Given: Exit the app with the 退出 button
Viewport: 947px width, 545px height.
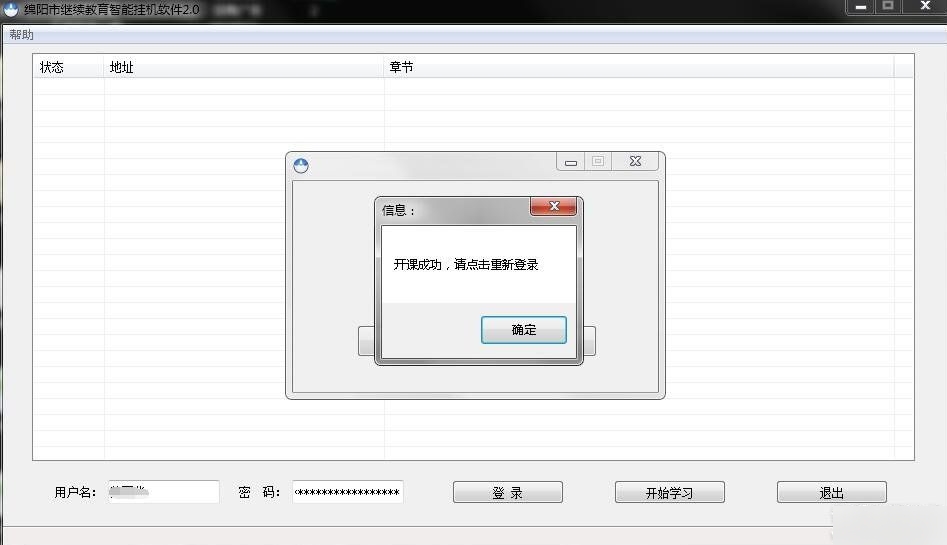Looking at the screenshot, I should pos(832,492).
